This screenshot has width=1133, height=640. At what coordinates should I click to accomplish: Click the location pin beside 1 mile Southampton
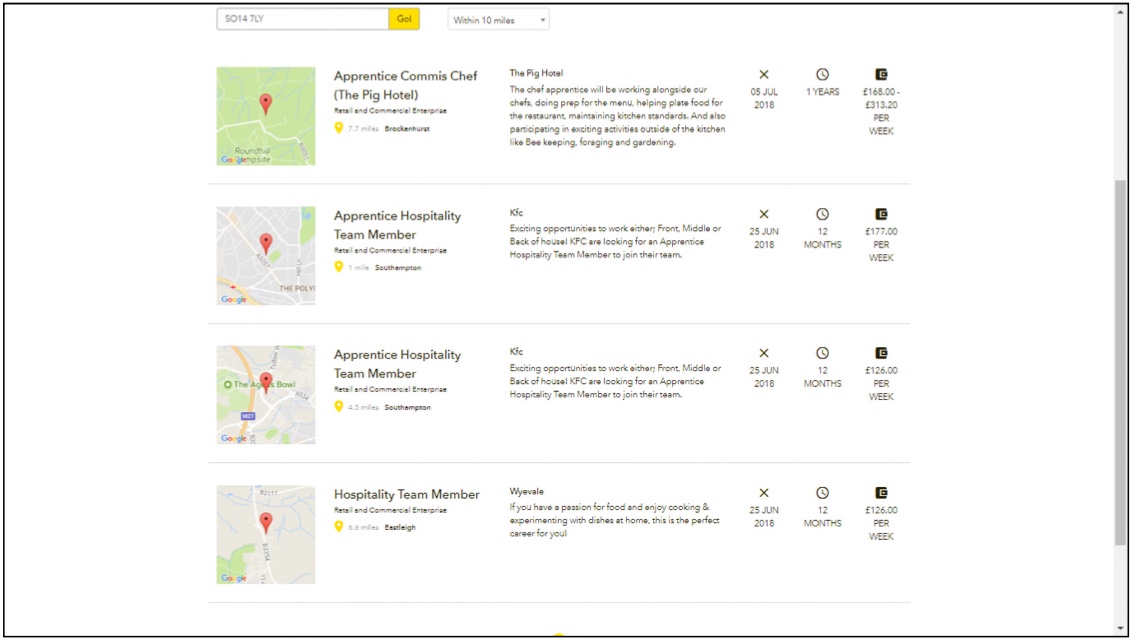tap(338, 267)
